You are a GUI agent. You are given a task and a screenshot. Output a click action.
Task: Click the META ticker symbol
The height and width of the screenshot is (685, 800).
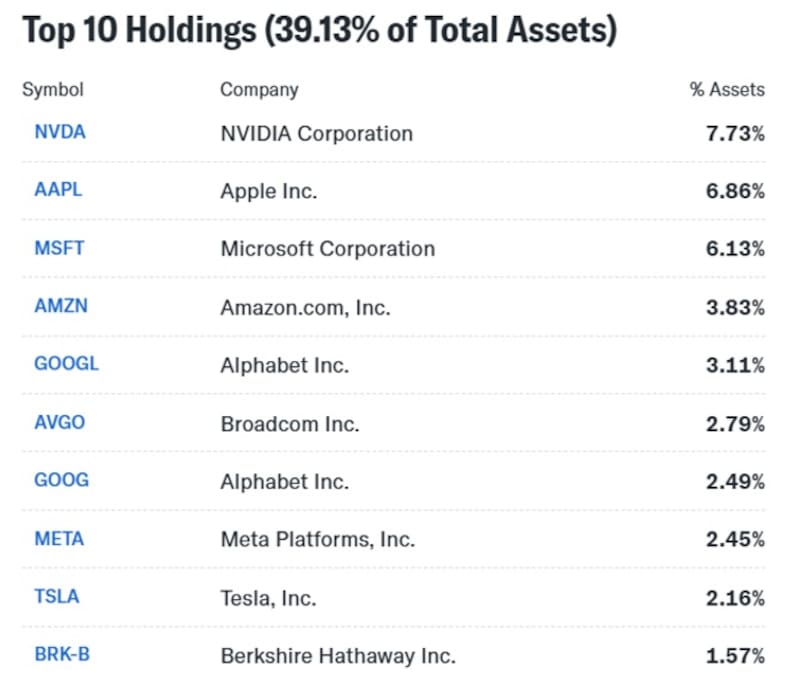(59, 539)
